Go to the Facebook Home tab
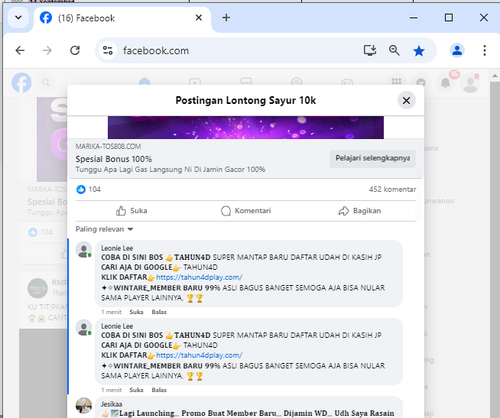 [x=145, y=81]
